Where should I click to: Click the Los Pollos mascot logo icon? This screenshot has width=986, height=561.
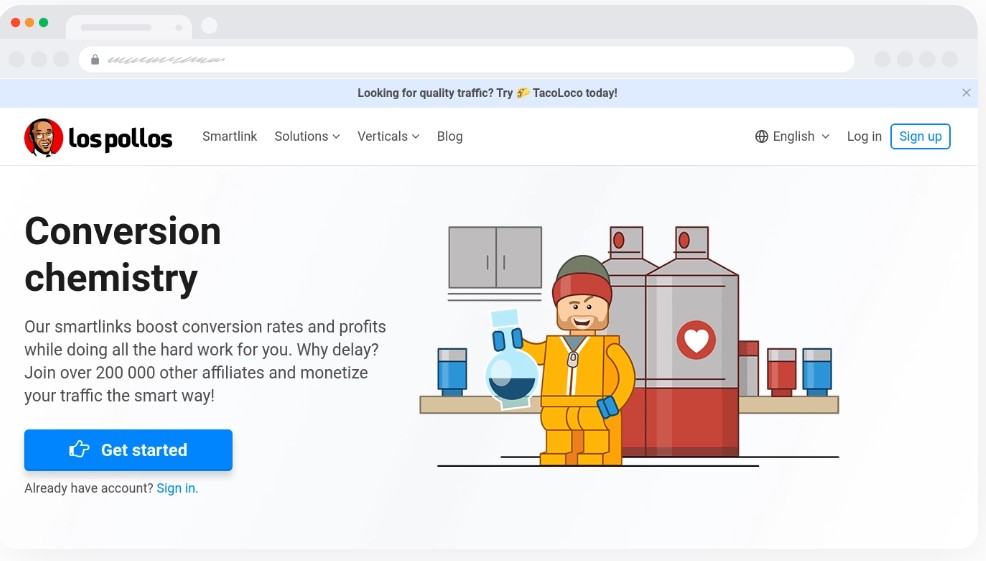point(43,137)
